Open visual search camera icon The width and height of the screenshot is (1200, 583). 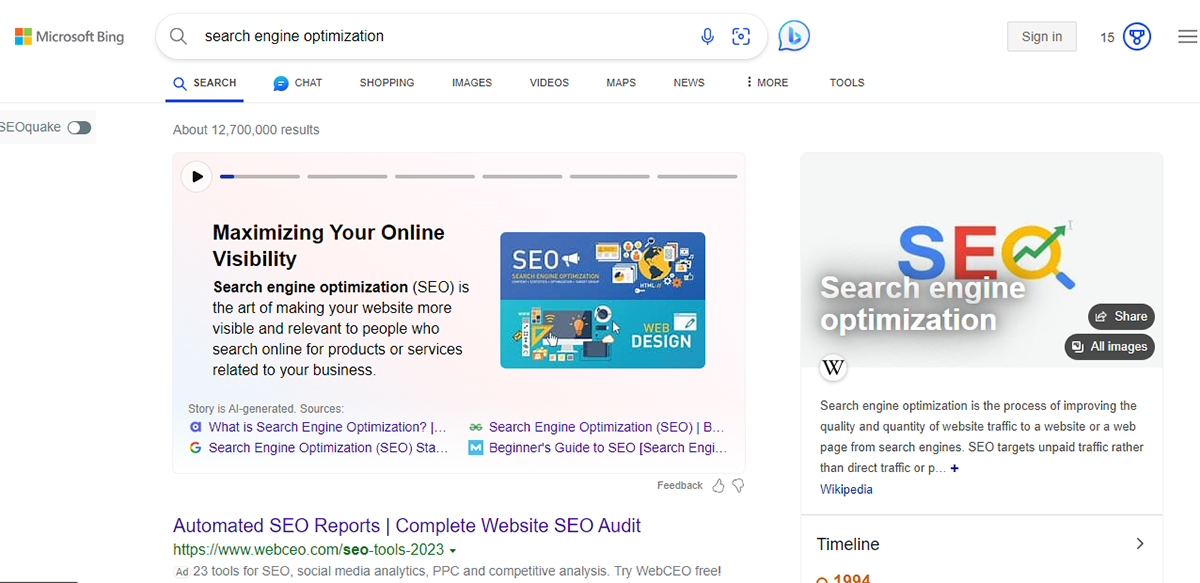(x=741, y=37)
